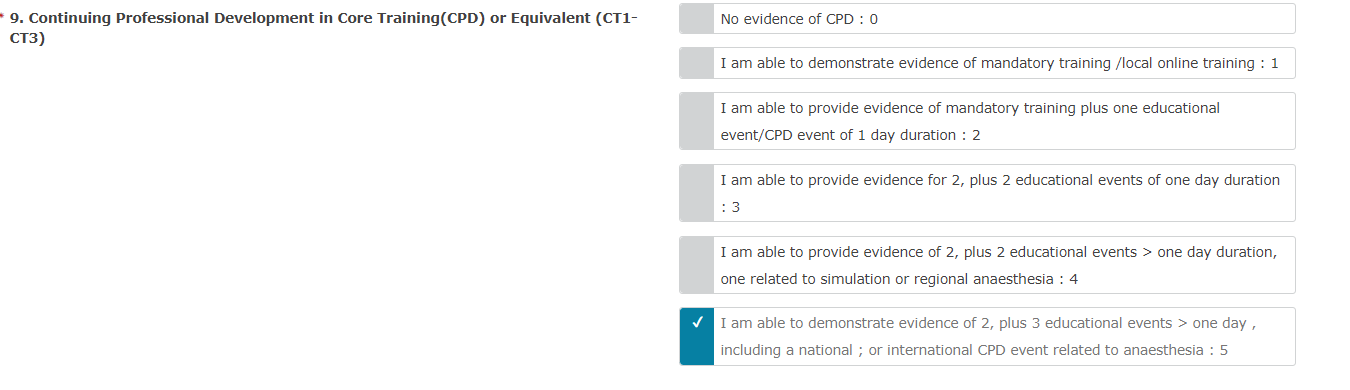Screen dimensions: 1350x390
Task: Click the ': 3' score line in option four
Action: (x=730, y=207)
